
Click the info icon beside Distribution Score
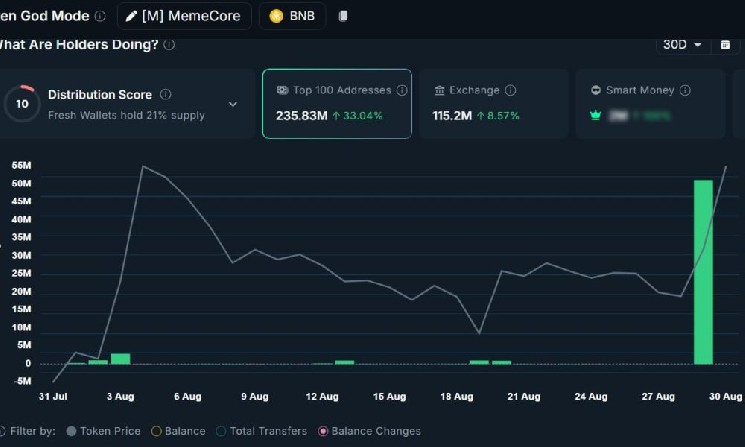coord(166,95)
